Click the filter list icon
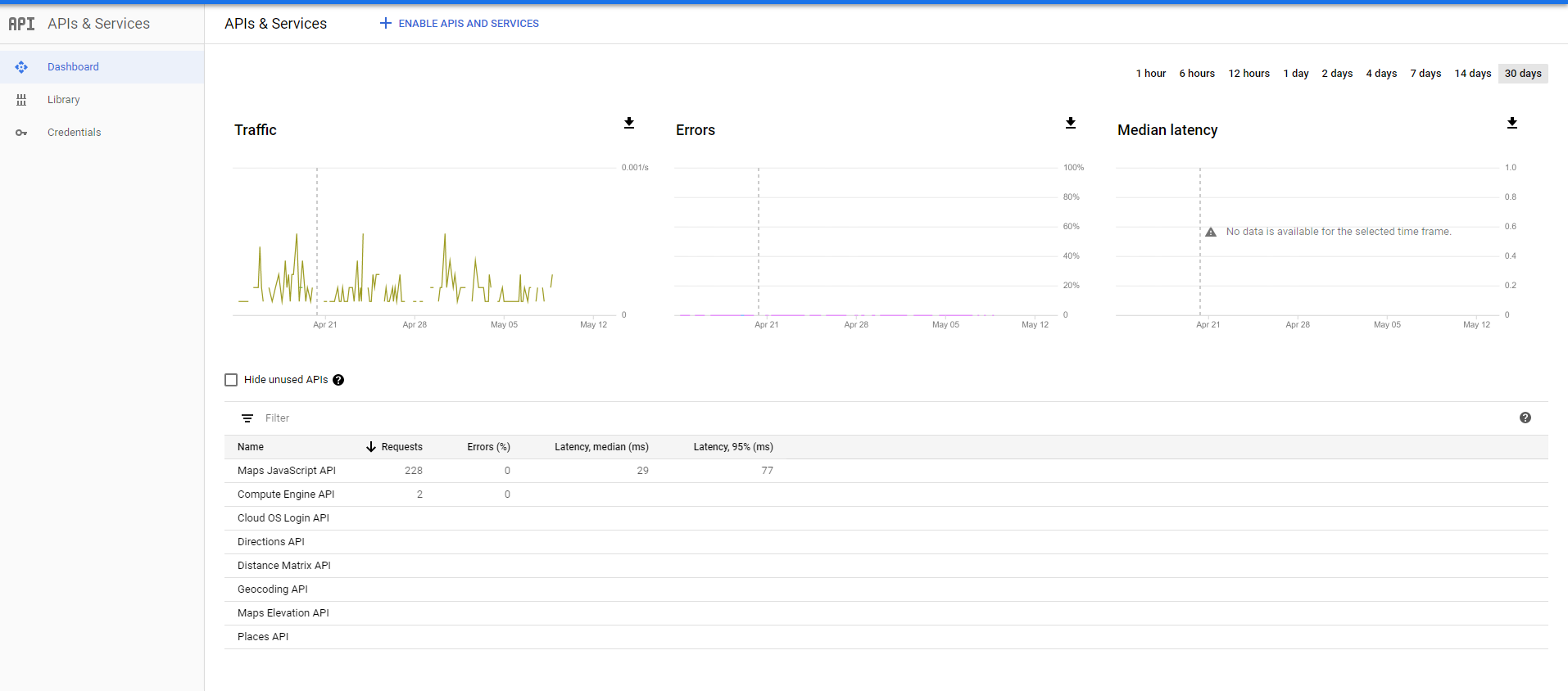The height and width of the screenshot is (691, 1568). [x=247, y=418]
